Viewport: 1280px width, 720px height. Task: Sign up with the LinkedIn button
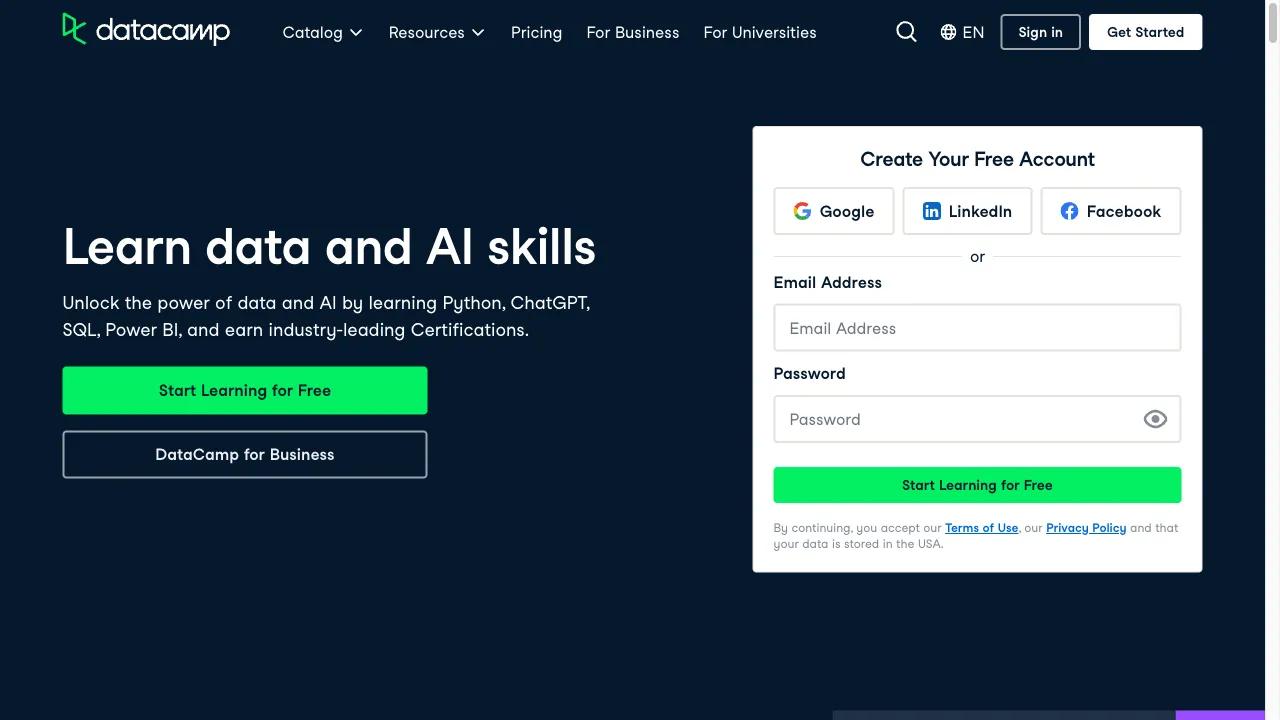(967, 211)
